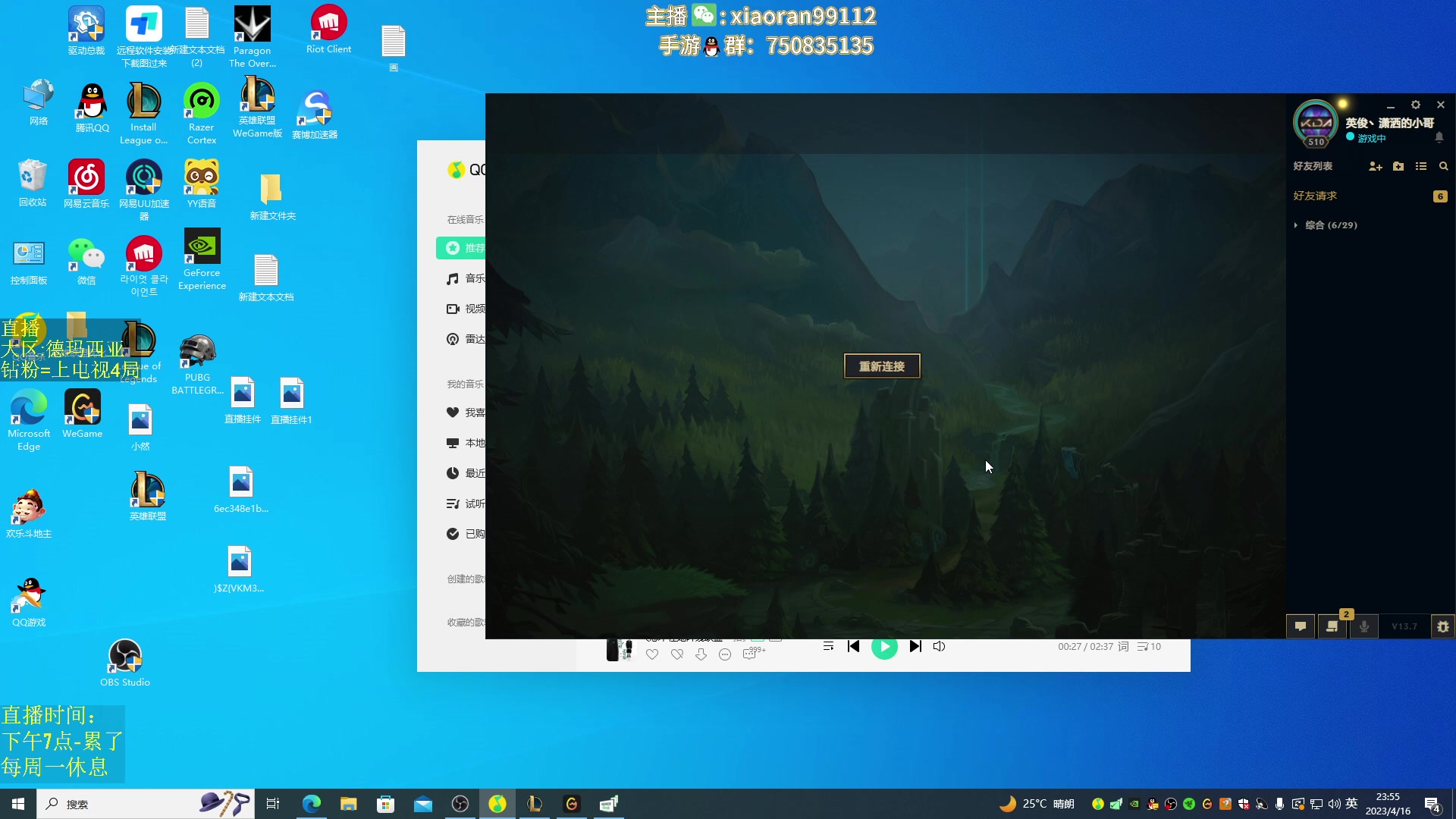The height and width of the screenshot is (819, 1456).
Task: Open PUBG BATTLEGROUNDS desktop icon
Action: coord(197,365)
